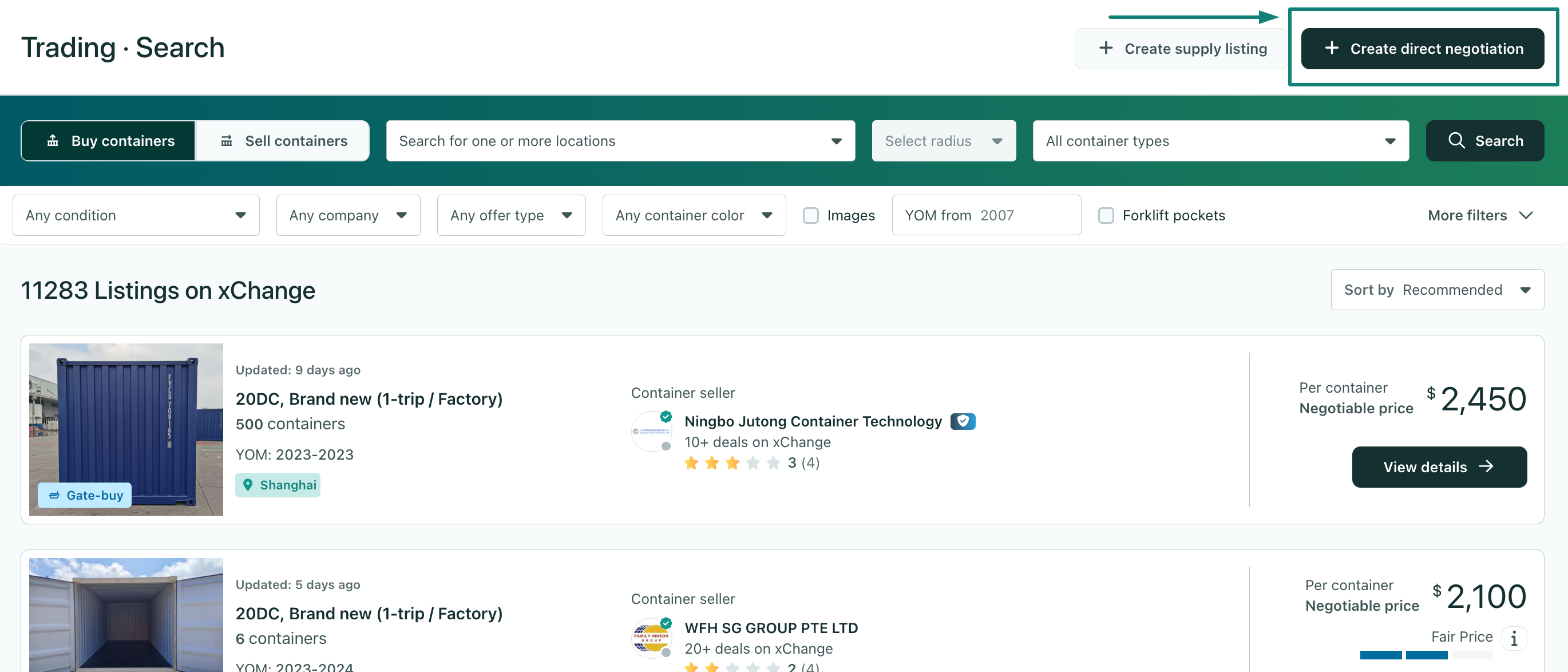The height and width of the screenshot is (672, 1568).
Task: Click the Sell containers icon
Action: (227, 141)
